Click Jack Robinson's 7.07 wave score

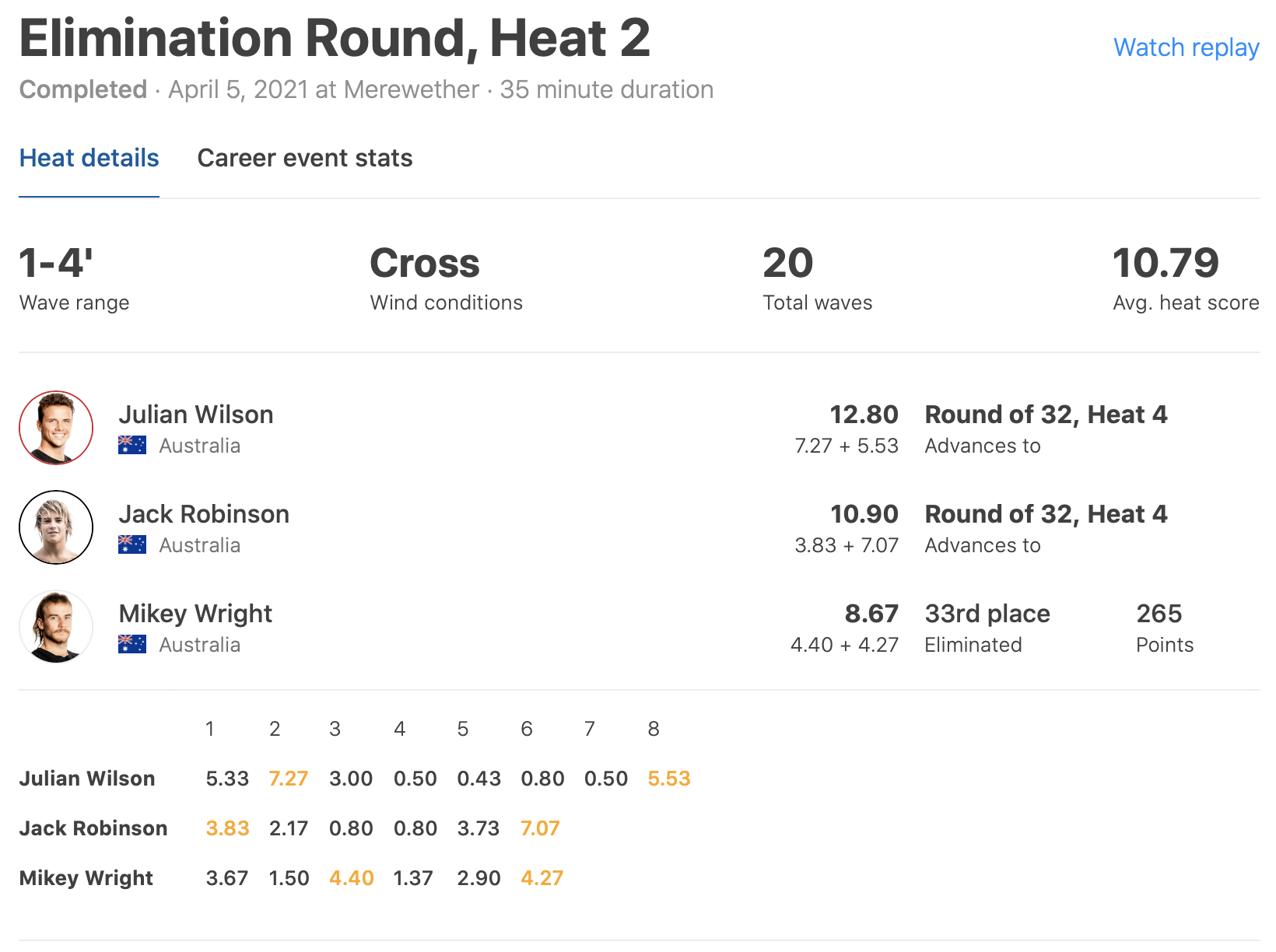click(x=540, y=828)
